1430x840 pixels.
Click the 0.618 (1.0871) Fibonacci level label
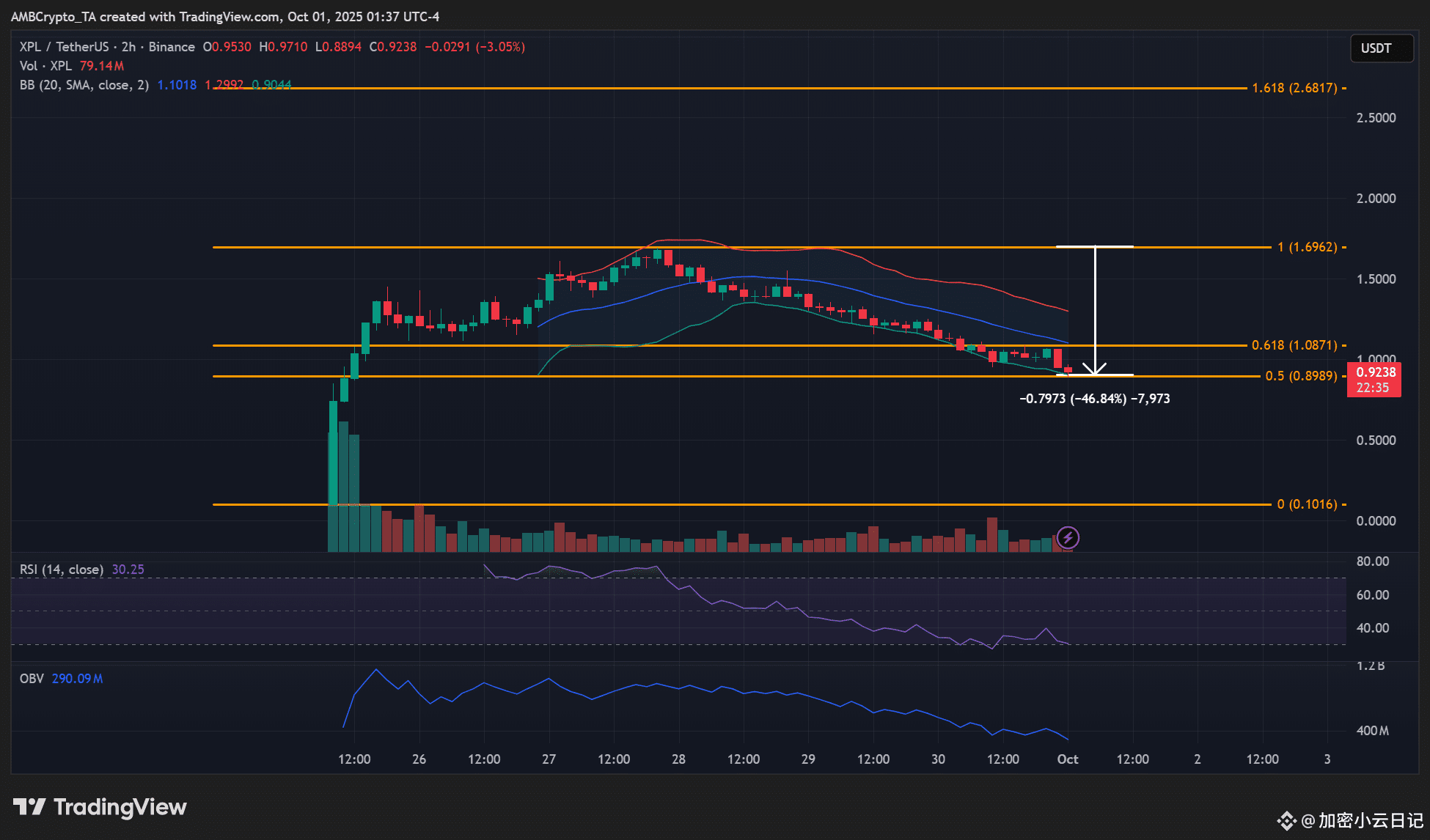1294,345
